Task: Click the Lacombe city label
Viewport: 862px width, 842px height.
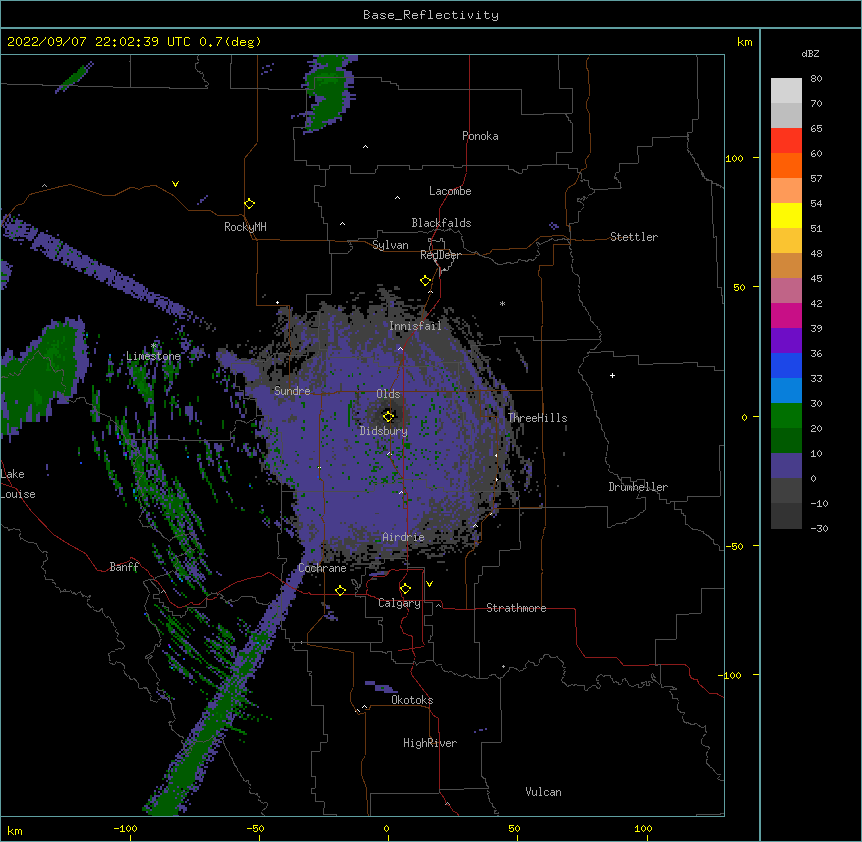Action: [450, 191]
